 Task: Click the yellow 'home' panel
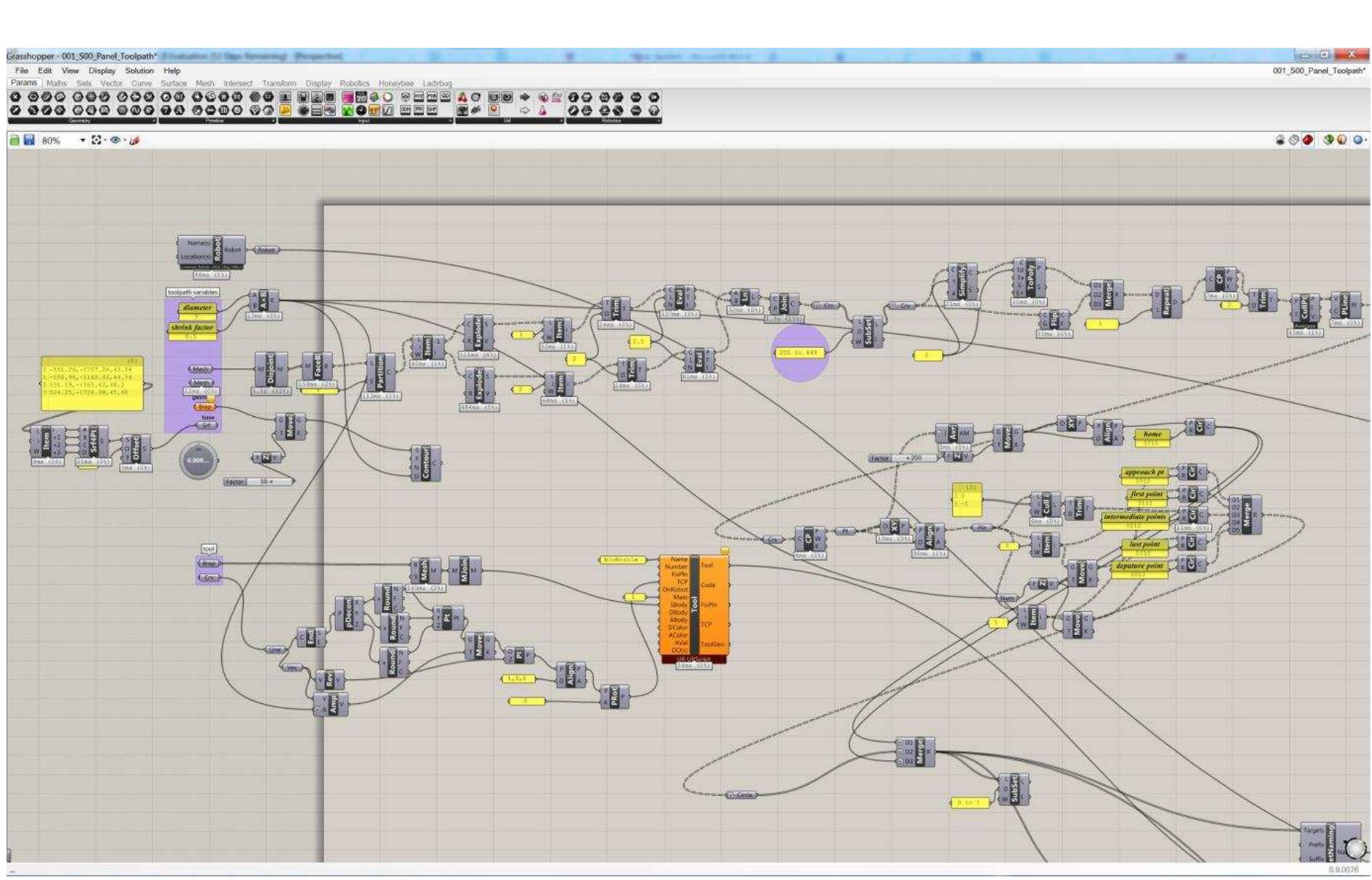1152,435
